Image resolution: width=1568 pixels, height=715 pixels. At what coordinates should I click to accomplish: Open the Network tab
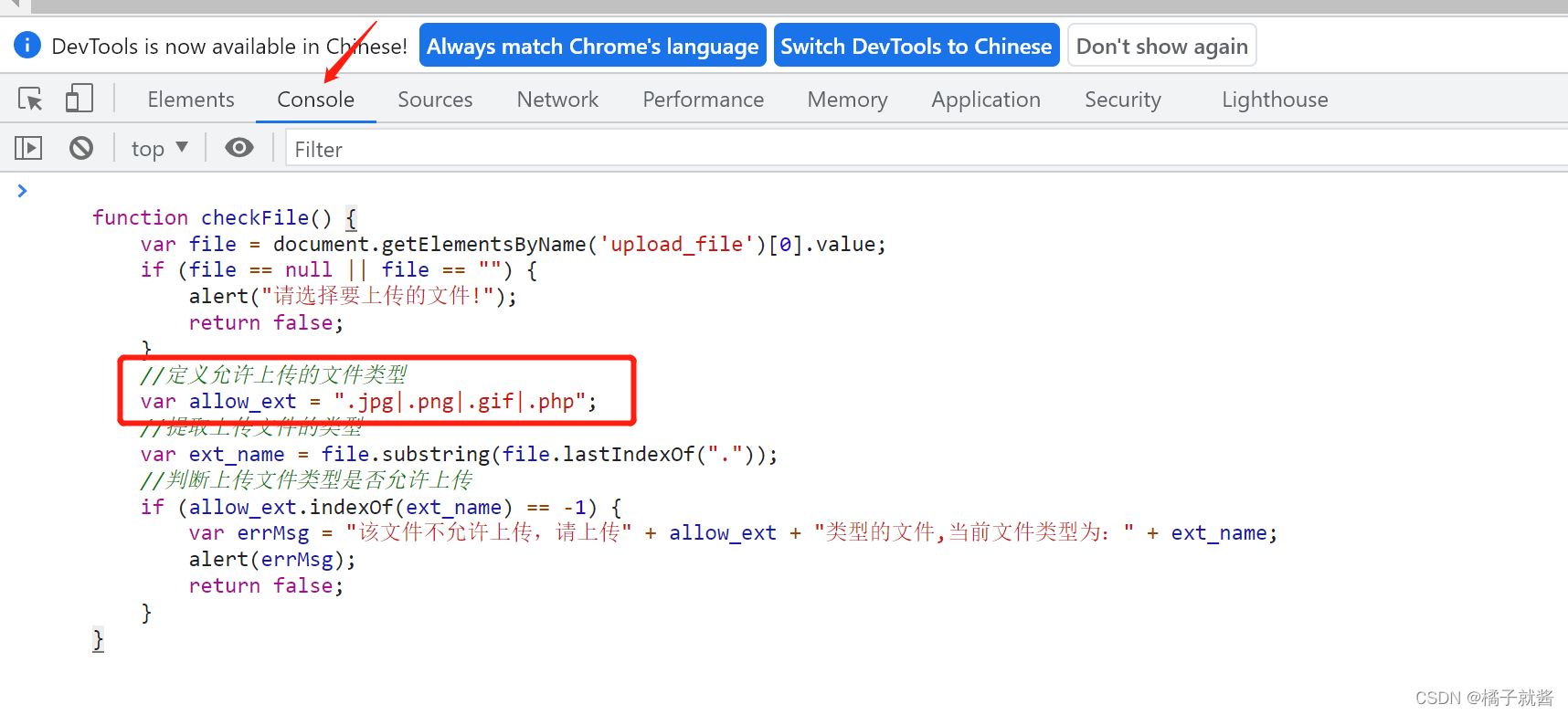click(x=557, y=99)
